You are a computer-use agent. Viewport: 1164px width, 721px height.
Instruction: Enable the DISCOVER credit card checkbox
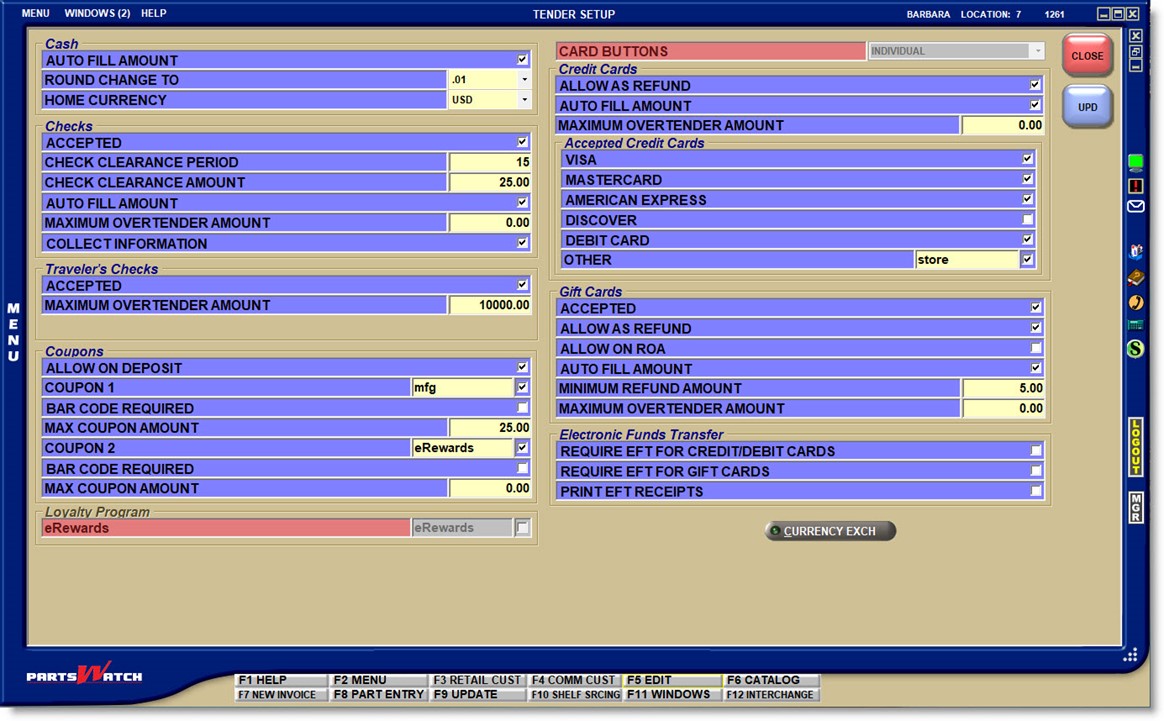(1027, 220)
